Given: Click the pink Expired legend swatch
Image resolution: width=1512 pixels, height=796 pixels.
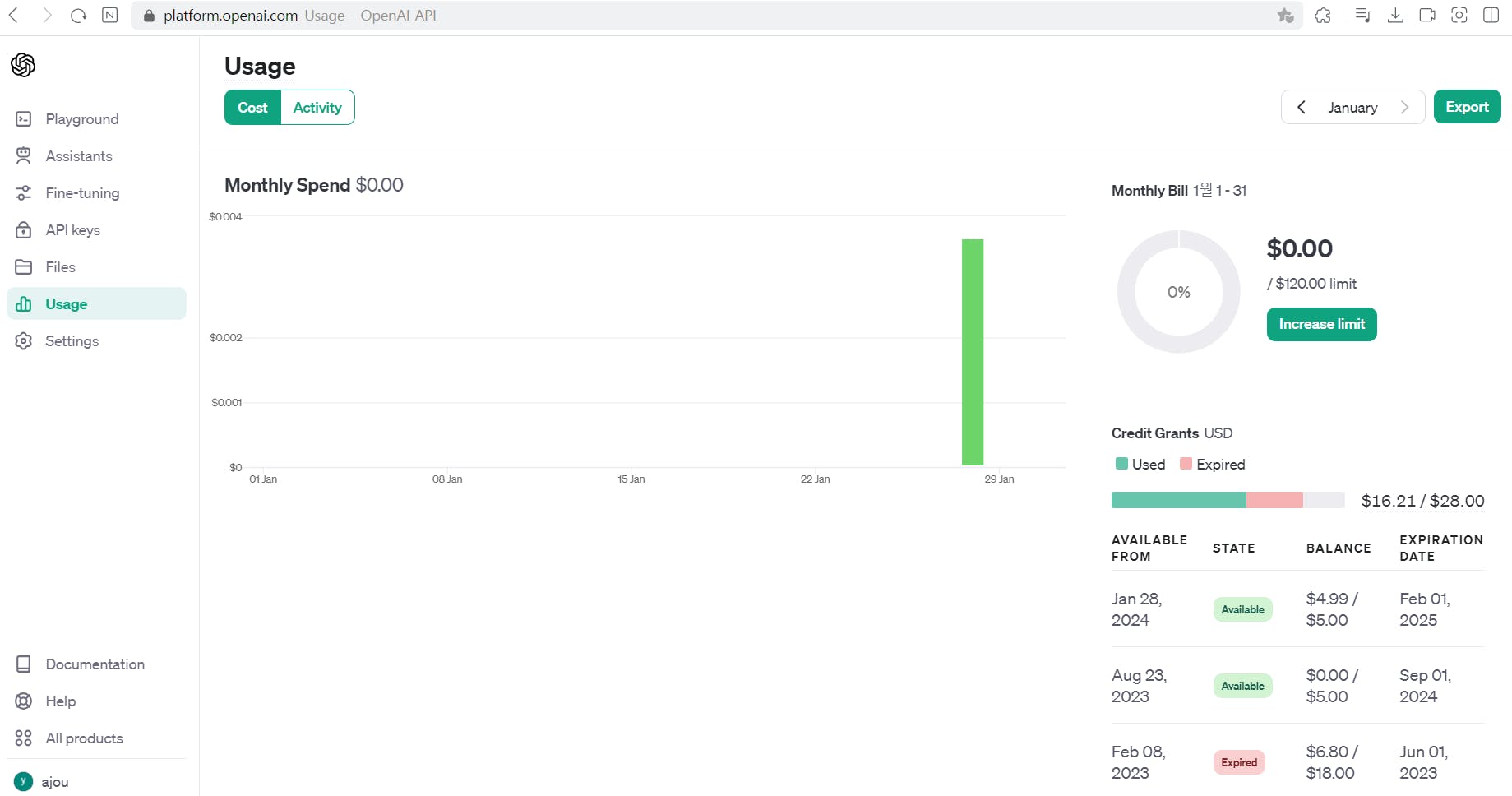Looking at the screenshot, I should [x=1186, y=464].
